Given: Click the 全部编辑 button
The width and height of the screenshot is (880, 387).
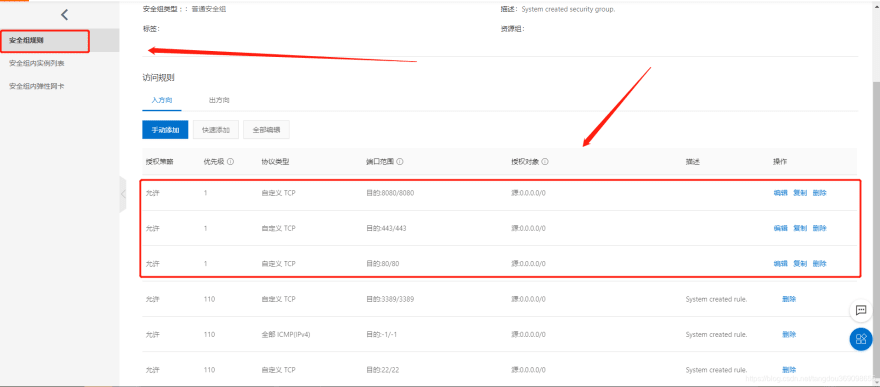Looking at the screenshot, I should point(267,130).
